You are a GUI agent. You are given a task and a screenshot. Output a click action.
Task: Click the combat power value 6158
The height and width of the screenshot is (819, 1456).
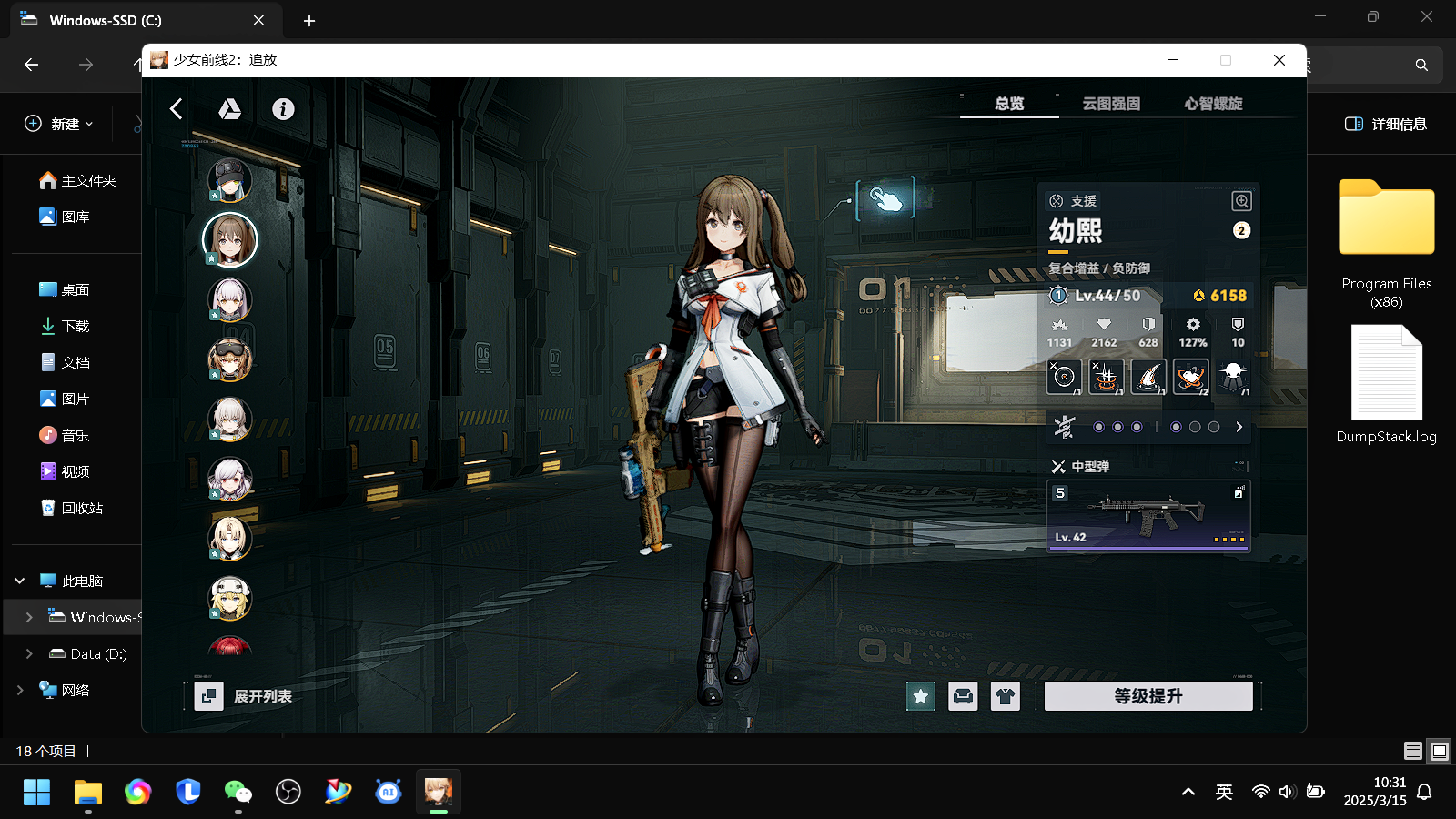(1219, 296)
